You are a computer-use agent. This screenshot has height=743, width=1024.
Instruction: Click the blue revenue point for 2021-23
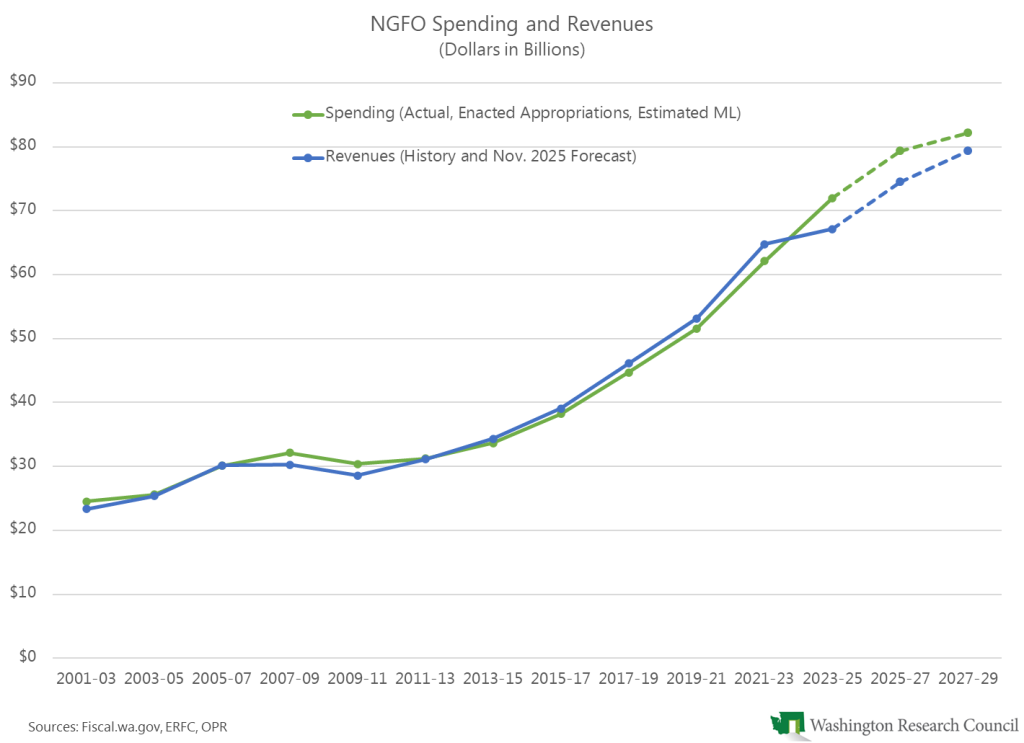pos(764,244)
